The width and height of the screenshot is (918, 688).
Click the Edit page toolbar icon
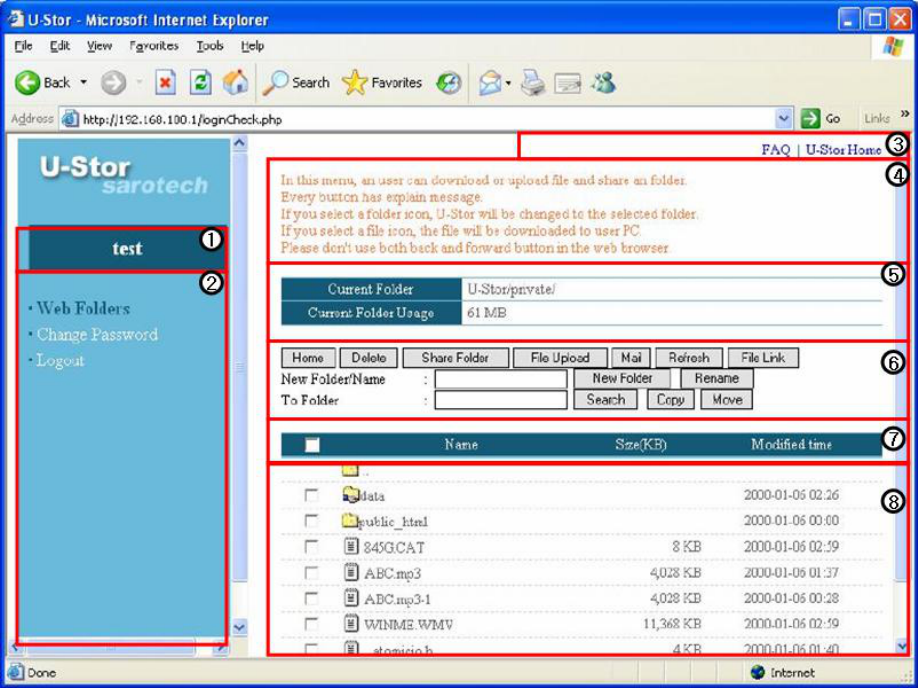pos(568,84)
